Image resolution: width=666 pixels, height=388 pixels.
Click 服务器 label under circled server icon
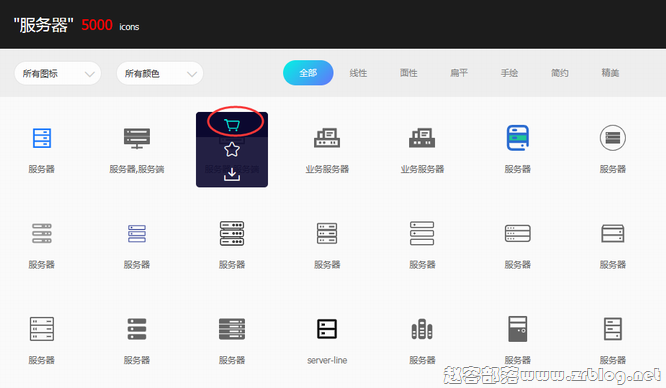tap(612, 169)
